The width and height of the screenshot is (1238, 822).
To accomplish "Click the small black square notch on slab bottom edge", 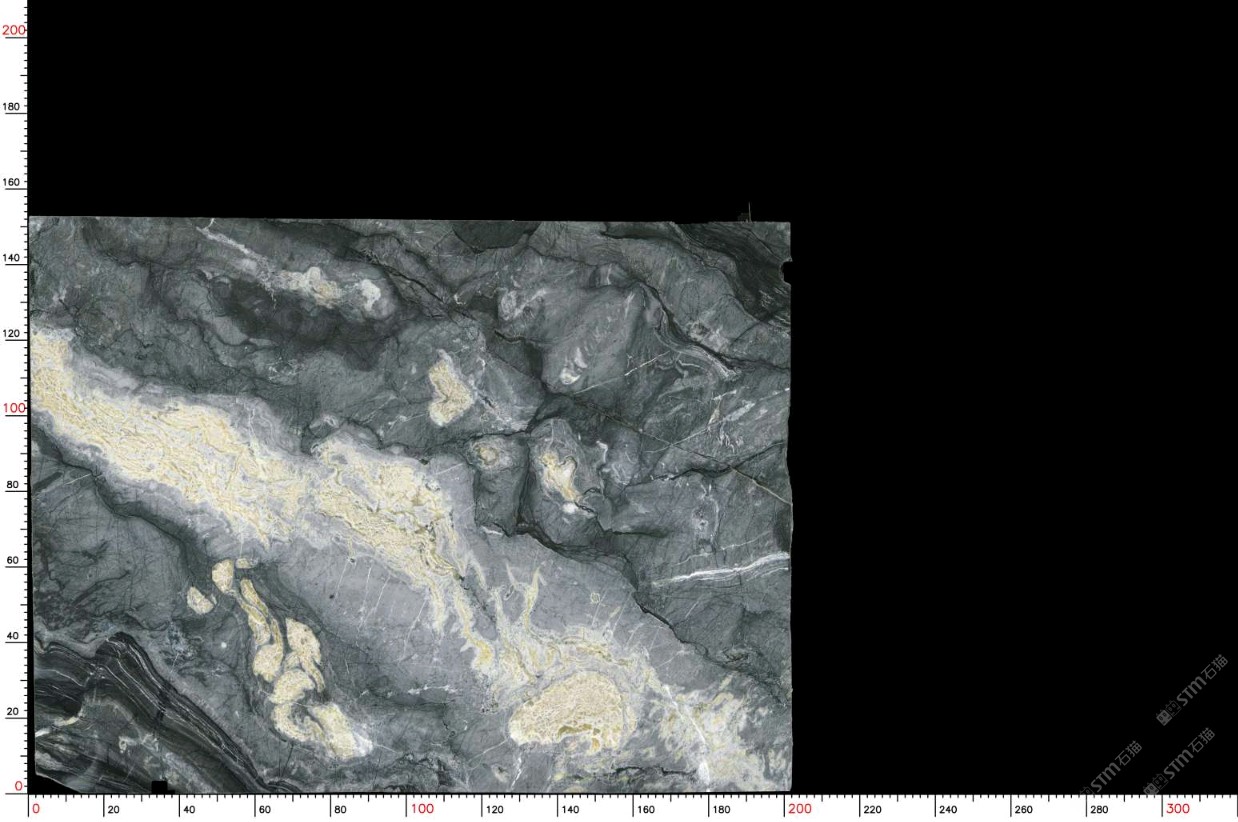I will tap(158, 786).
